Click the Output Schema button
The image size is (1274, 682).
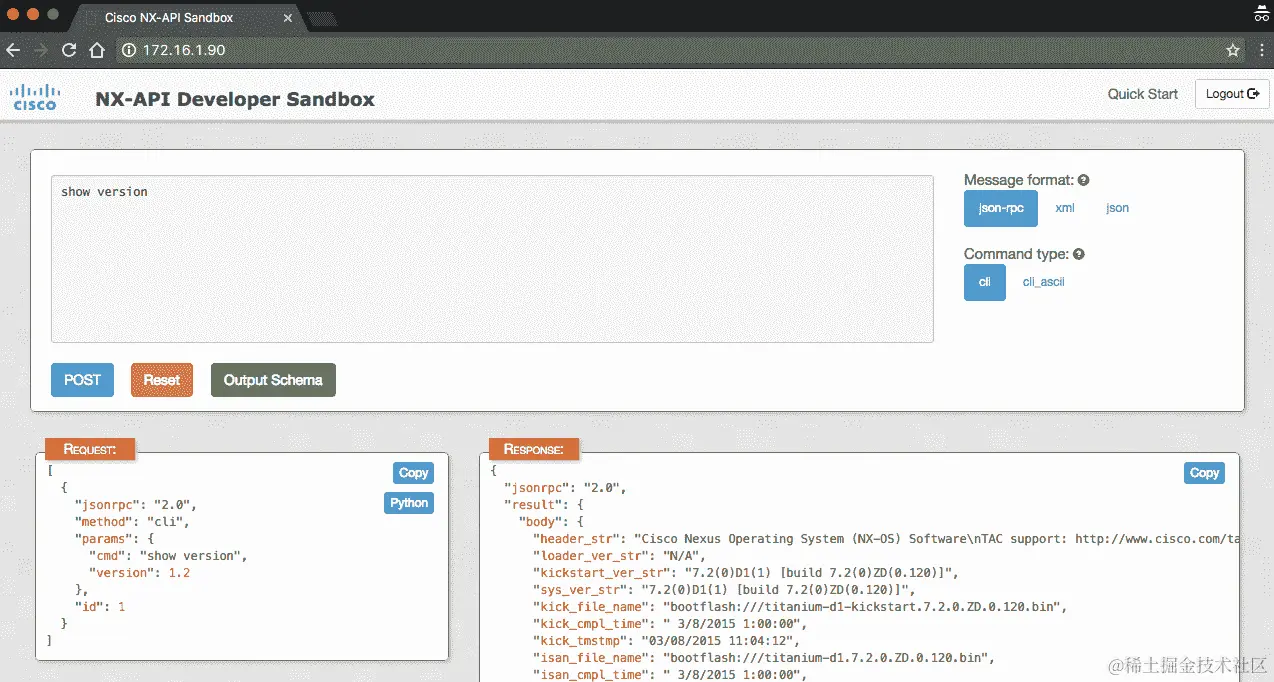tap(273, 380)
